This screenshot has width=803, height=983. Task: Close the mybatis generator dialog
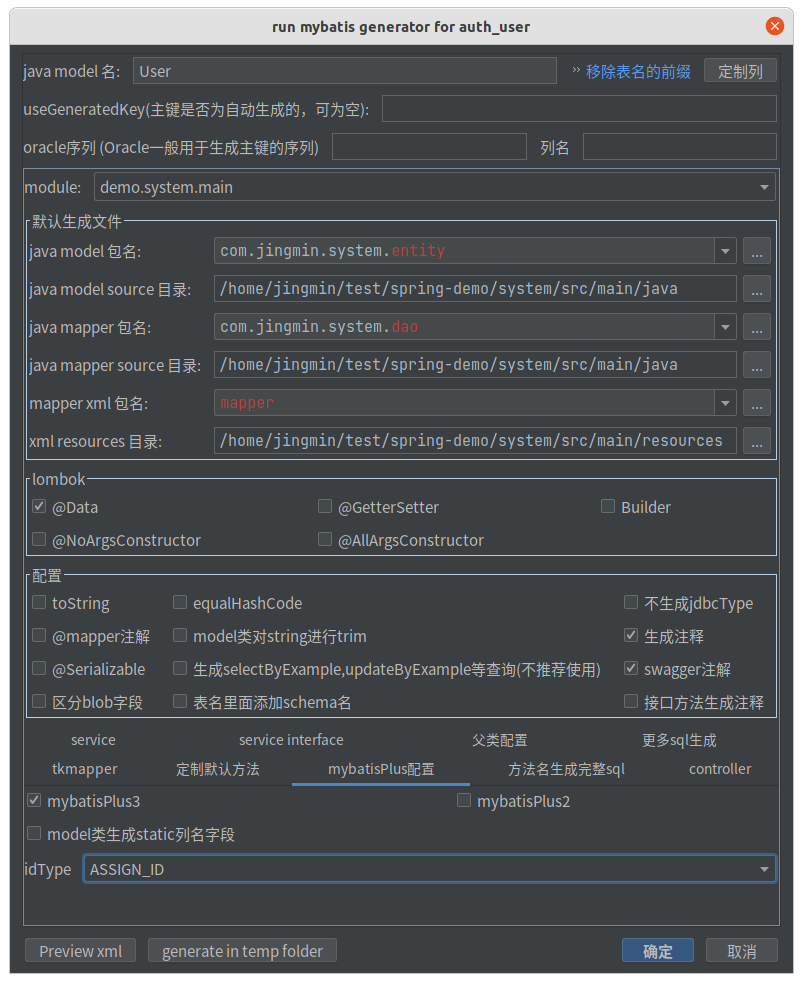(x=775, y=26)
